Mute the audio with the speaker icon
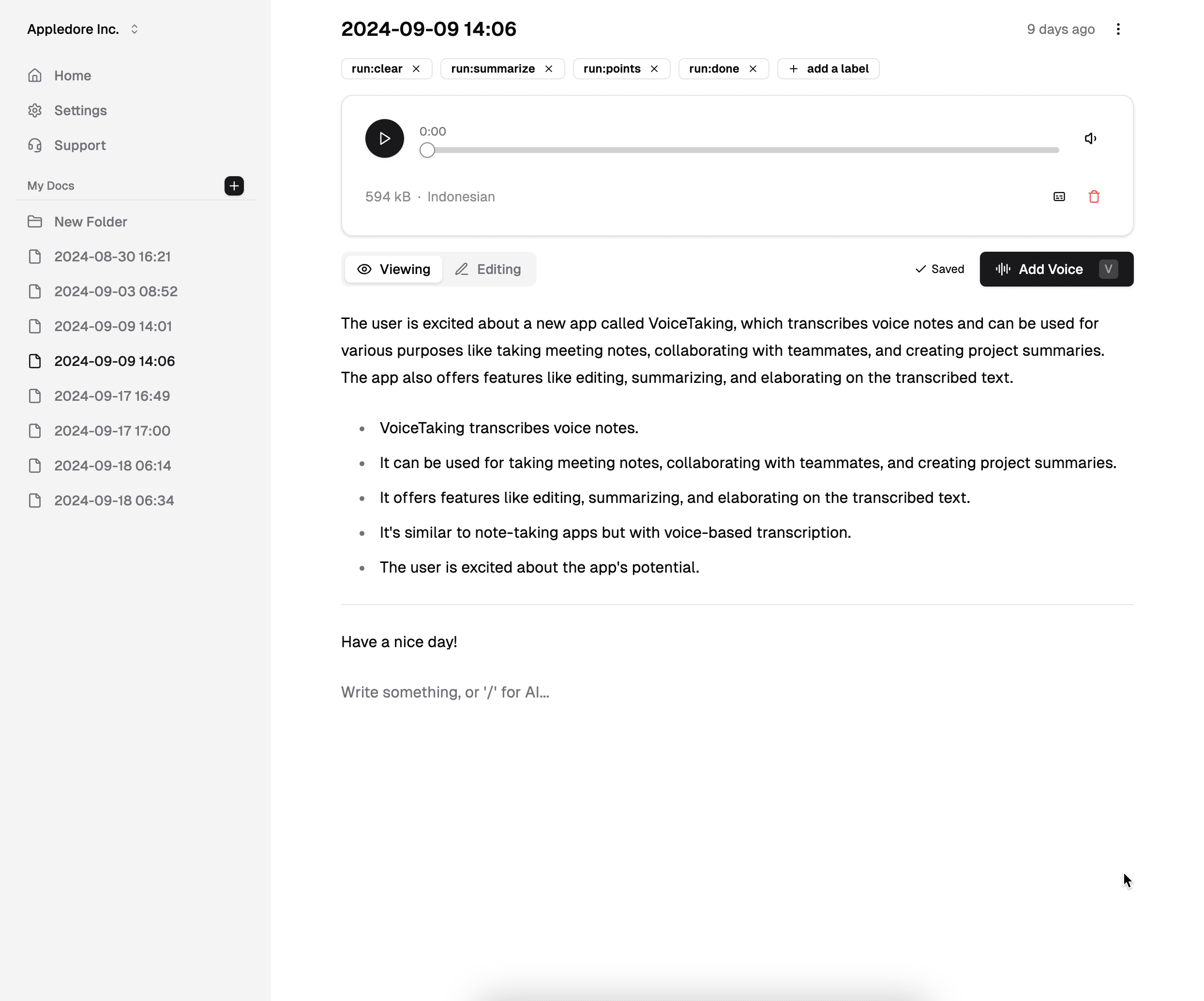Screen dimensions: 1204x1001 click(1090, 138)
